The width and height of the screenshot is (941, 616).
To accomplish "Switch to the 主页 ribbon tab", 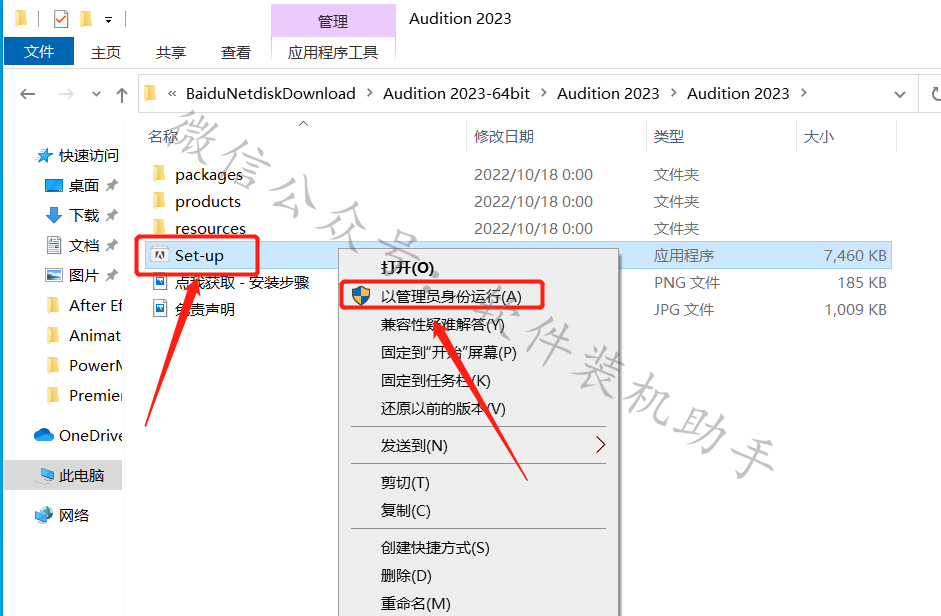I will [x=106, y=53].
